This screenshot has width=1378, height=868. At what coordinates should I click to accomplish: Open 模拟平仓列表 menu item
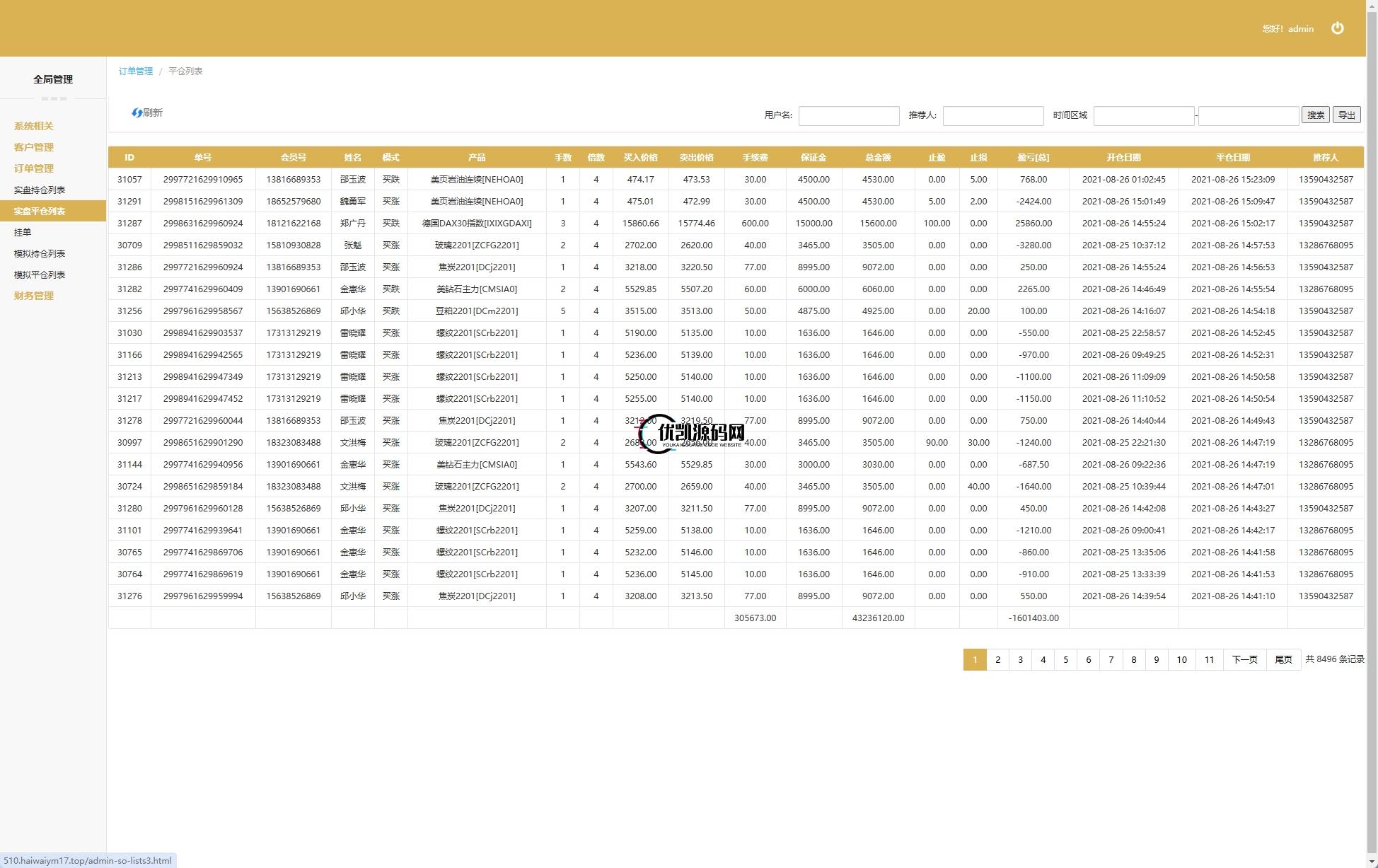(40, 274)
